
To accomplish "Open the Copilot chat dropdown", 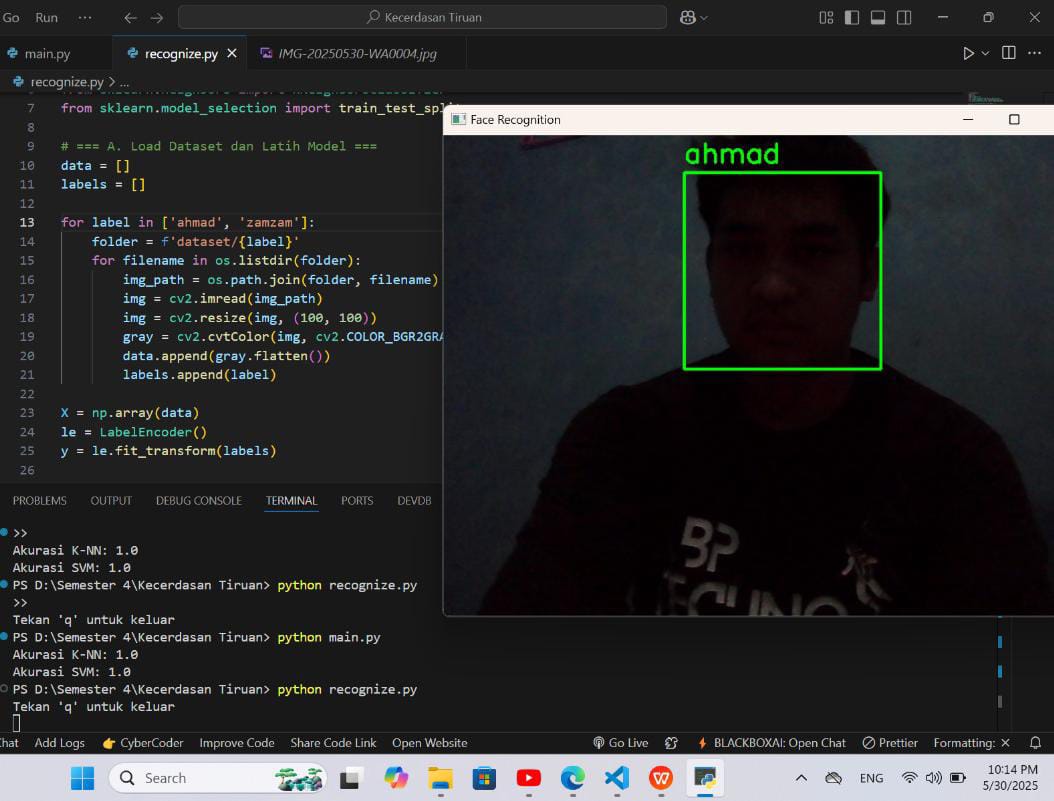I will pyautogui.click(x=704, y=18).
